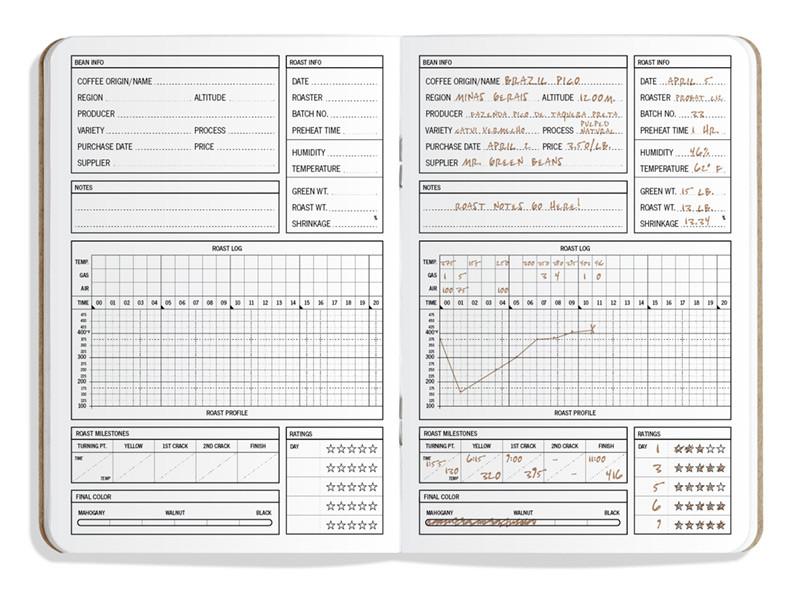Click the filled Final Color bar on right page
Viewport: 800px width, 593px height.
tap(522, 522)
